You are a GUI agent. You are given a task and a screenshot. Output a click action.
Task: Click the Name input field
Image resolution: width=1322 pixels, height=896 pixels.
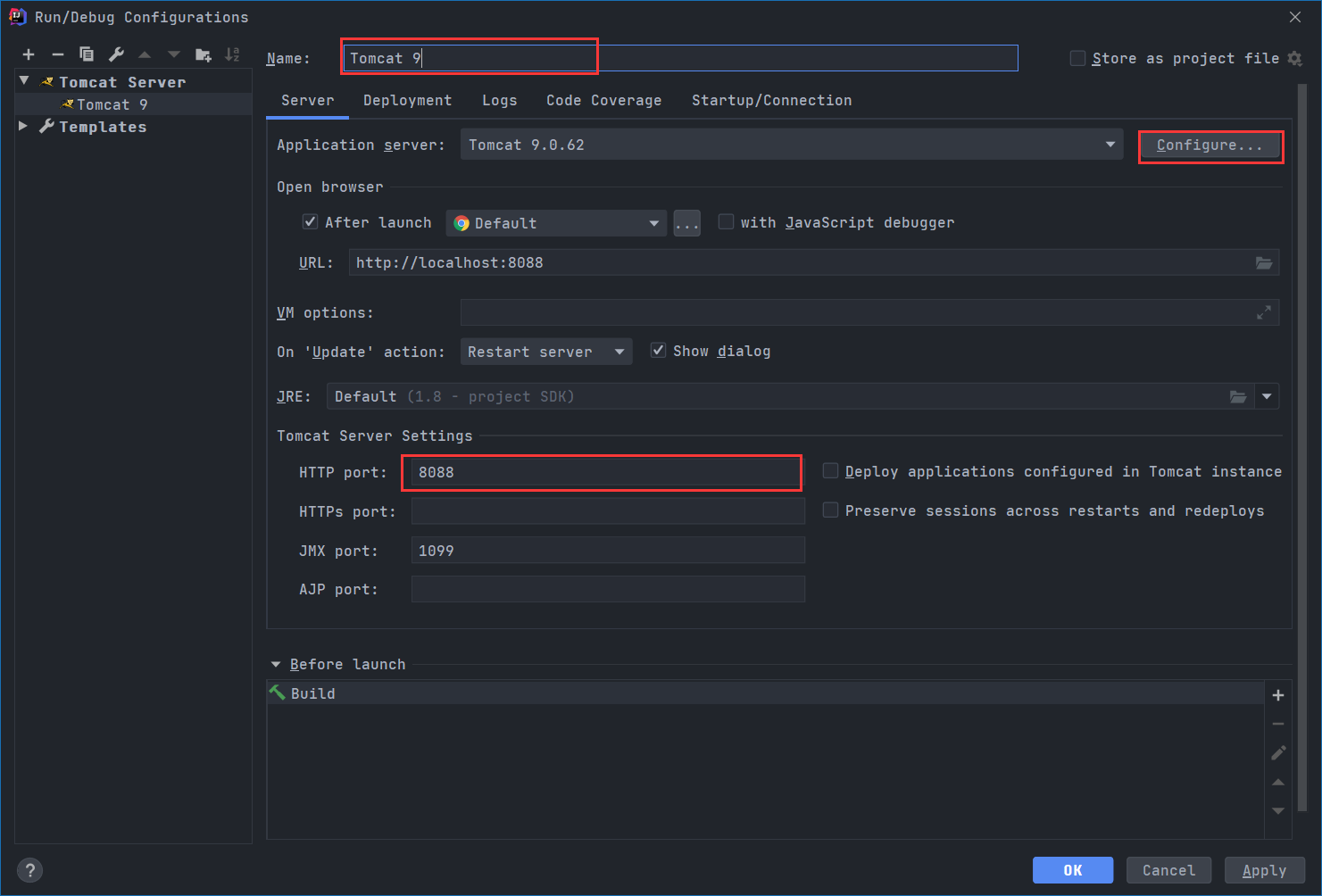click(680, 58)
